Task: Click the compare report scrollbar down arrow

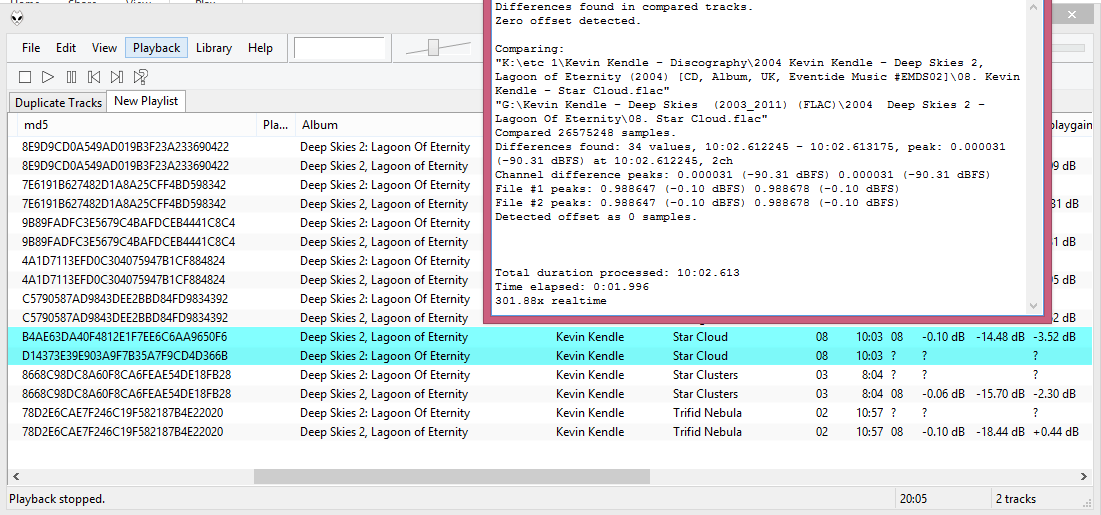Action: tap(1033, 306)
